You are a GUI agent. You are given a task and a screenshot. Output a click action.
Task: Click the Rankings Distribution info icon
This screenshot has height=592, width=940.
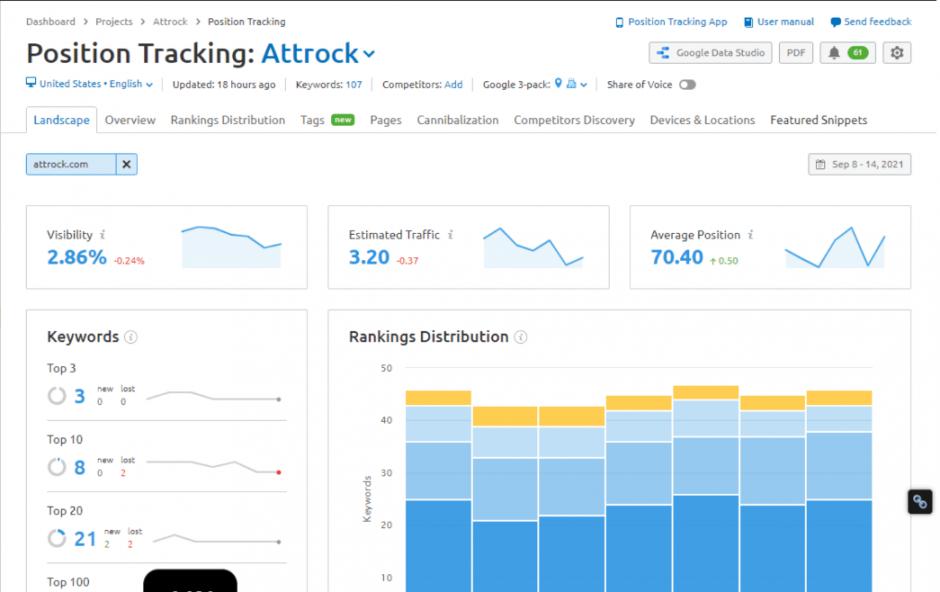click(x=521, y=338)
